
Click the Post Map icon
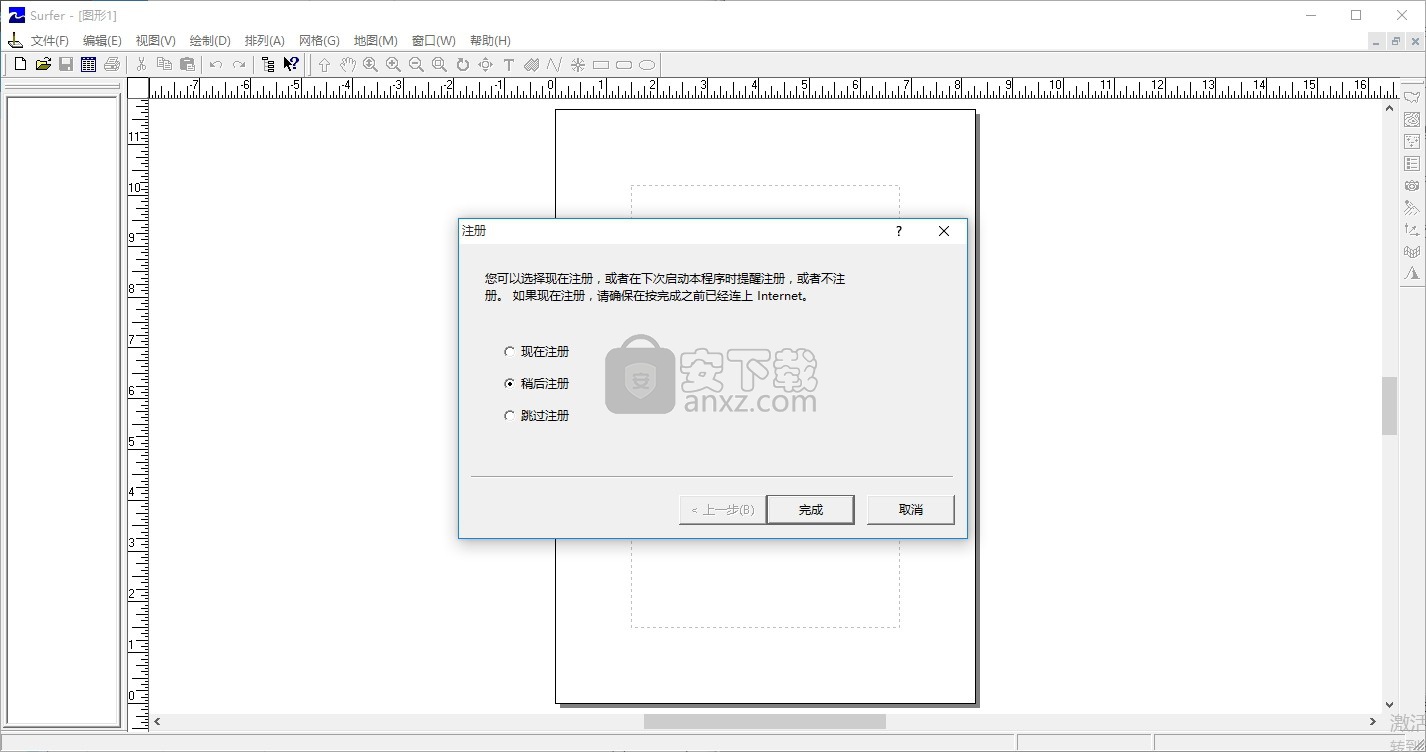(1411, 141)
